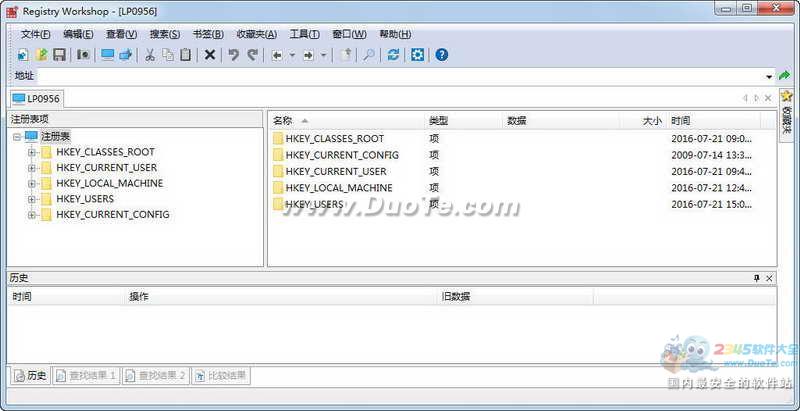The height and width of the screenshot is (411, 800).
Task: Open the 窗口(W) menu
Action: tap(349, 34)
